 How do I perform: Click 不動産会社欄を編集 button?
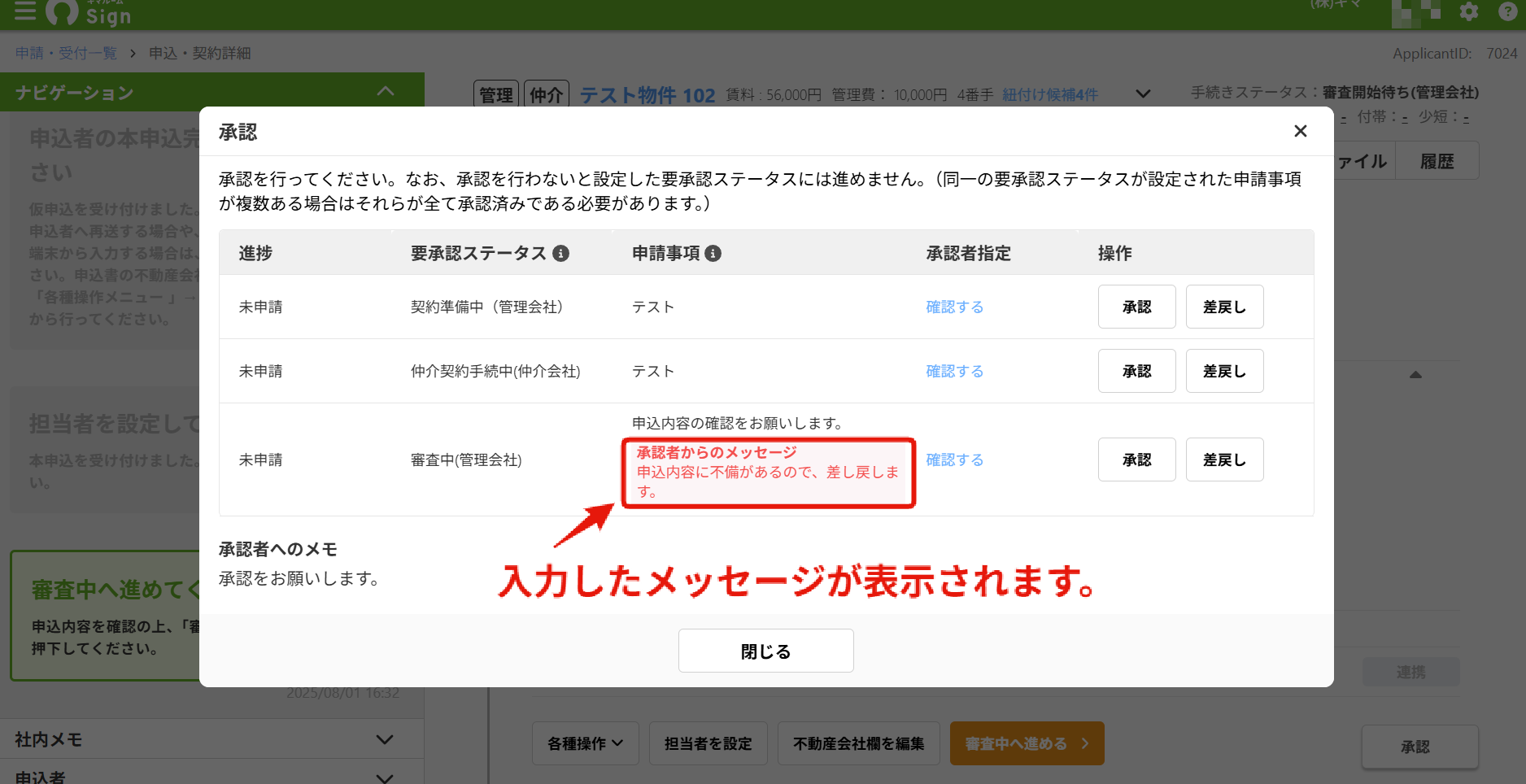pyautogui.click(x=858, y=743)
